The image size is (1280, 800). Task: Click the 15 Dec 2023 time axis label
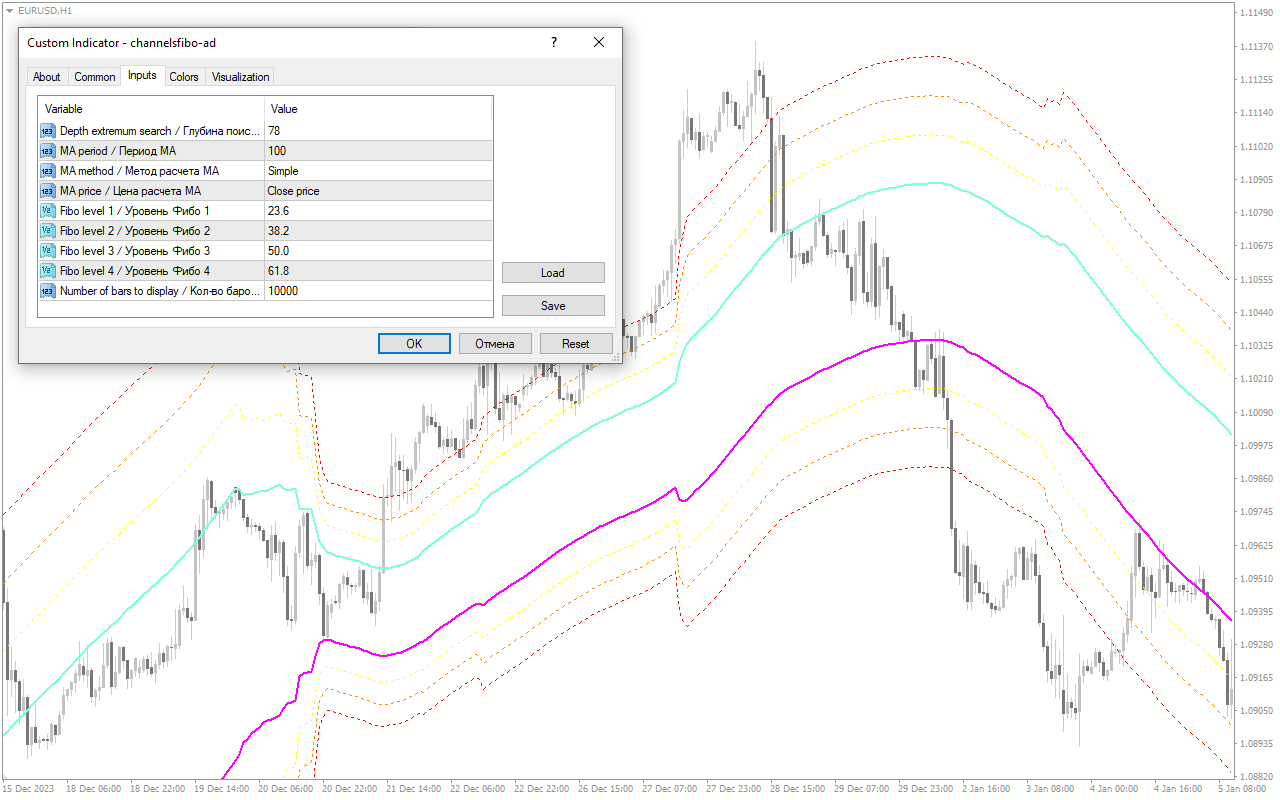pos(30,789)
